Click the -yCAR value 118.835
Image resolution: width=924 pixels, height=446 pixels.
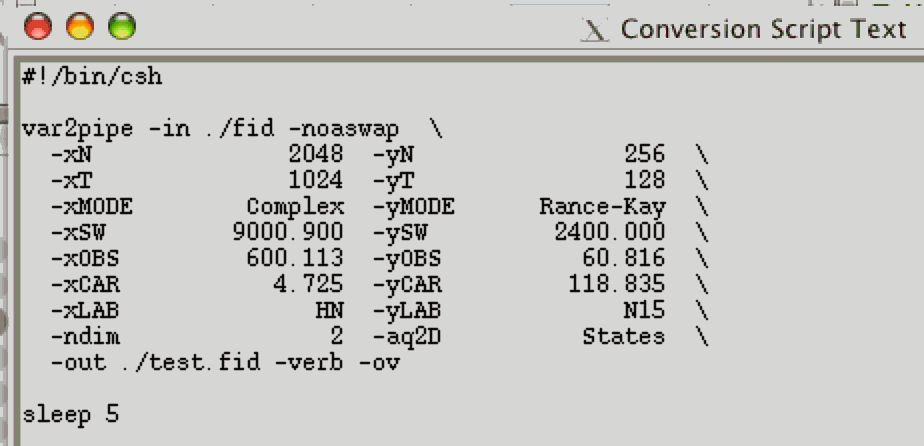point(617,285)
